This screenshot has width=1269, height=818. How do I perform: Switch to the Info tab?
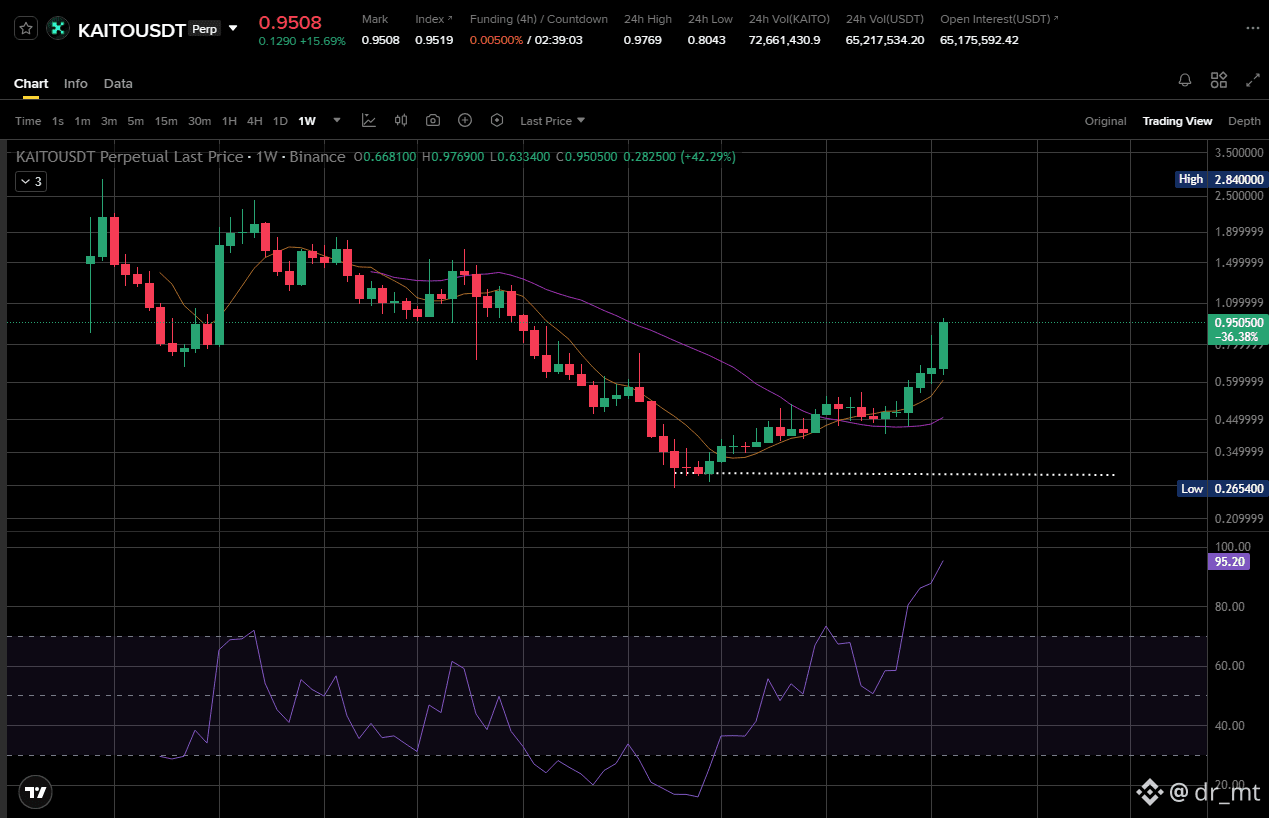pyautogui.click(x=76, y=83)
